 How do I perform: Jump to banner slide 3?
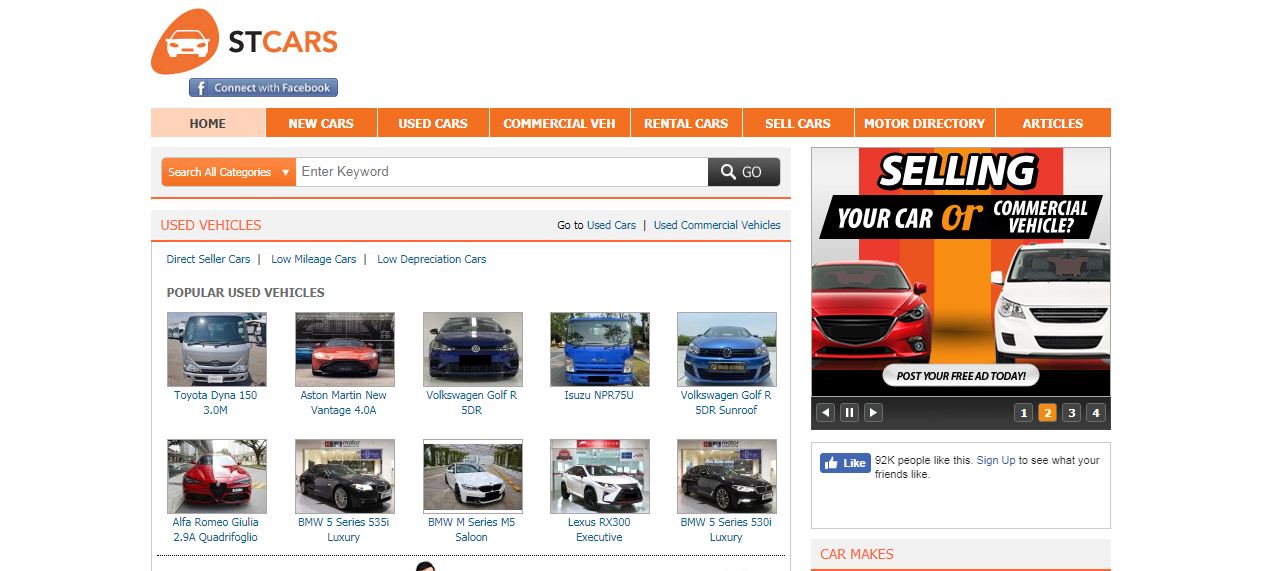click(1071, 412)
